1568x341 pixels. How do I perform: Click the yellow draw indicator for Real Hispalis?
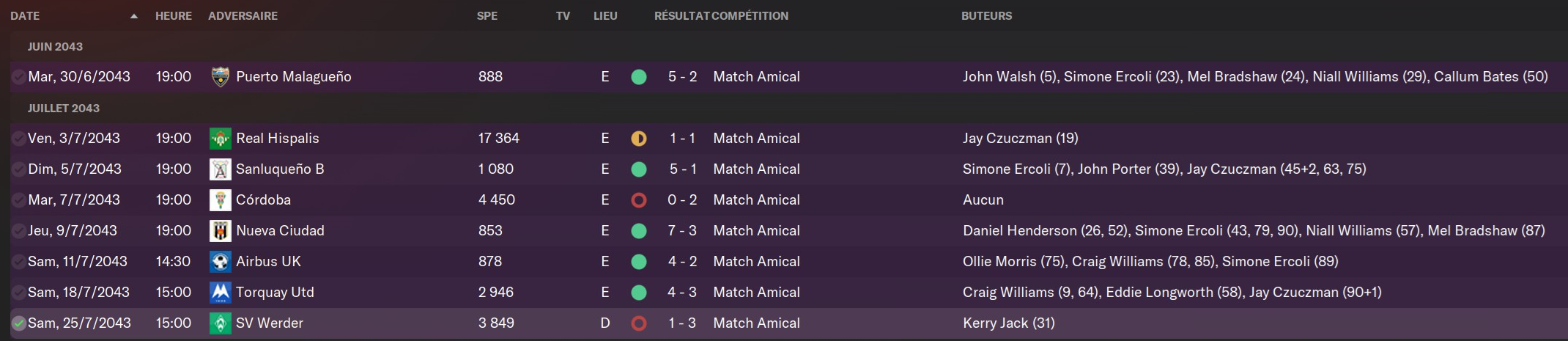tap(639, 138)
